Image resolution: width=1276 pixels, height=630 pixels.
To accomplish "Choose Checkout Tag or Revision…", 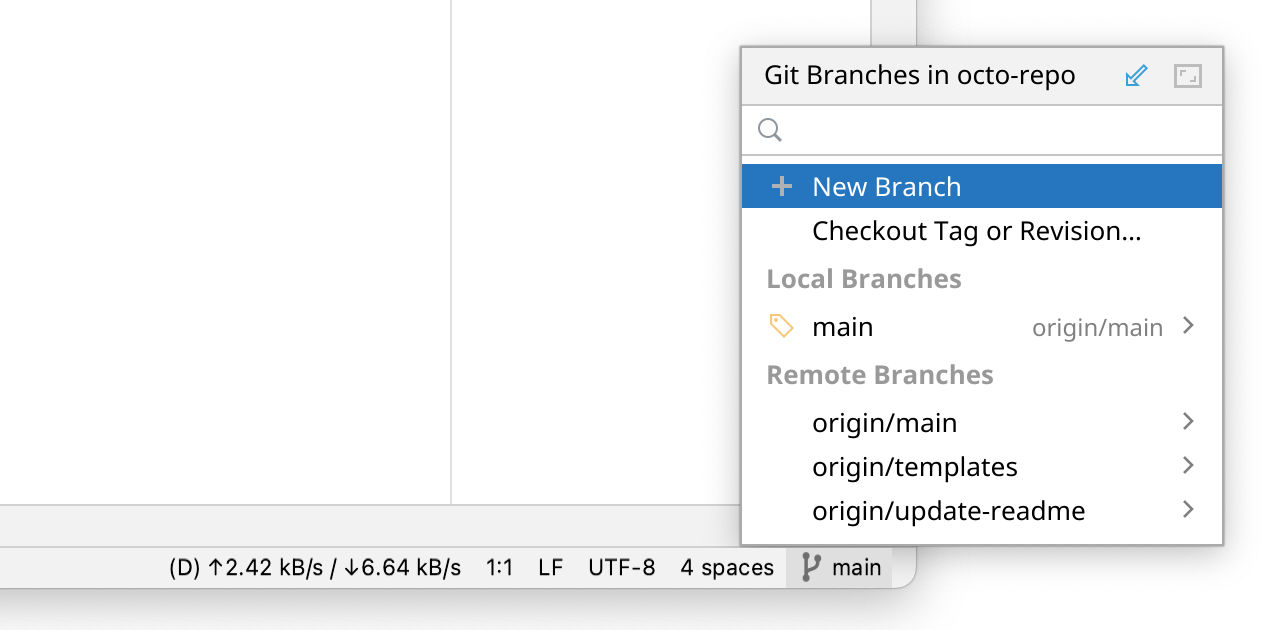I will pos(976,231).
